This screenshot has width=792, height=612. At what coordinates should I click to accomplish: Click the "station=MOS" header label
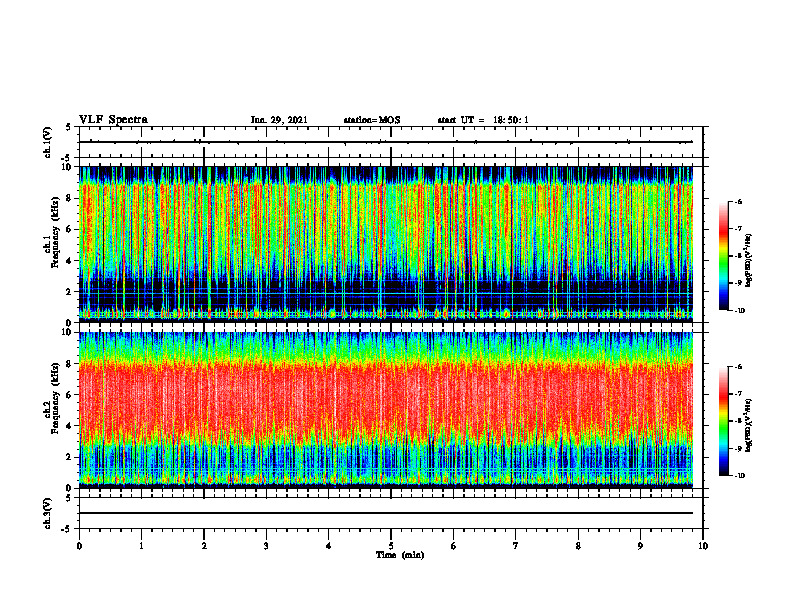372,120
